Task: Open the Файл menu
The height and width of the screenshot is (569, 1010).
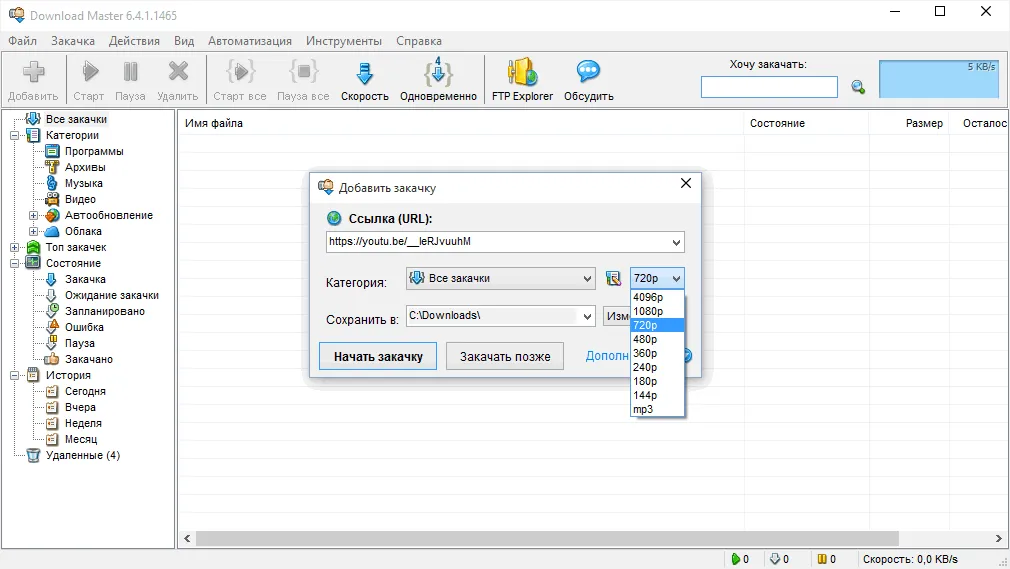Action: tap(23, 41)
